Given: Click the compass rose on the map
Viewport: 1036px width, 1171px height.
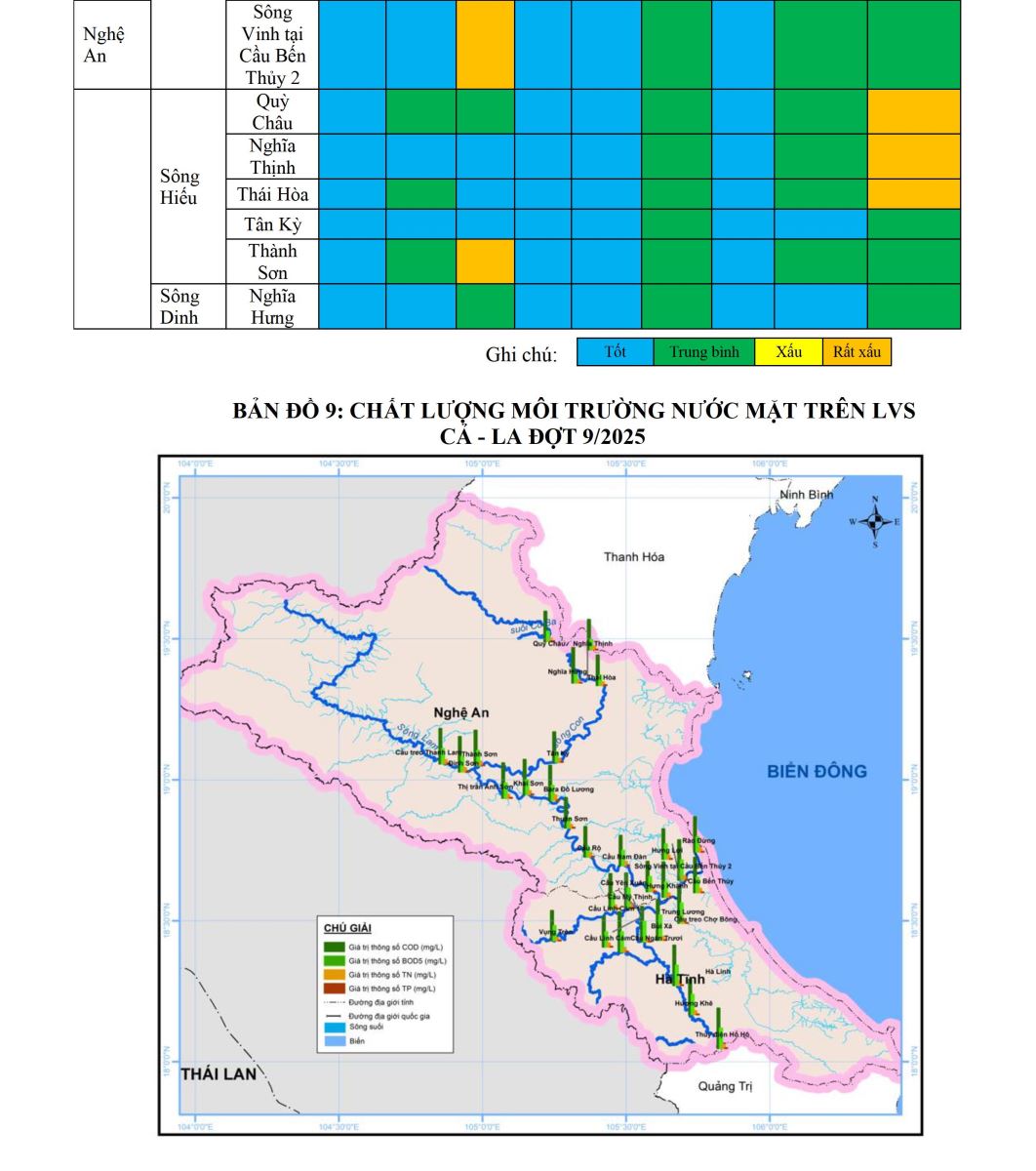Looking at the screenshot, I should (x=875, y=522).
